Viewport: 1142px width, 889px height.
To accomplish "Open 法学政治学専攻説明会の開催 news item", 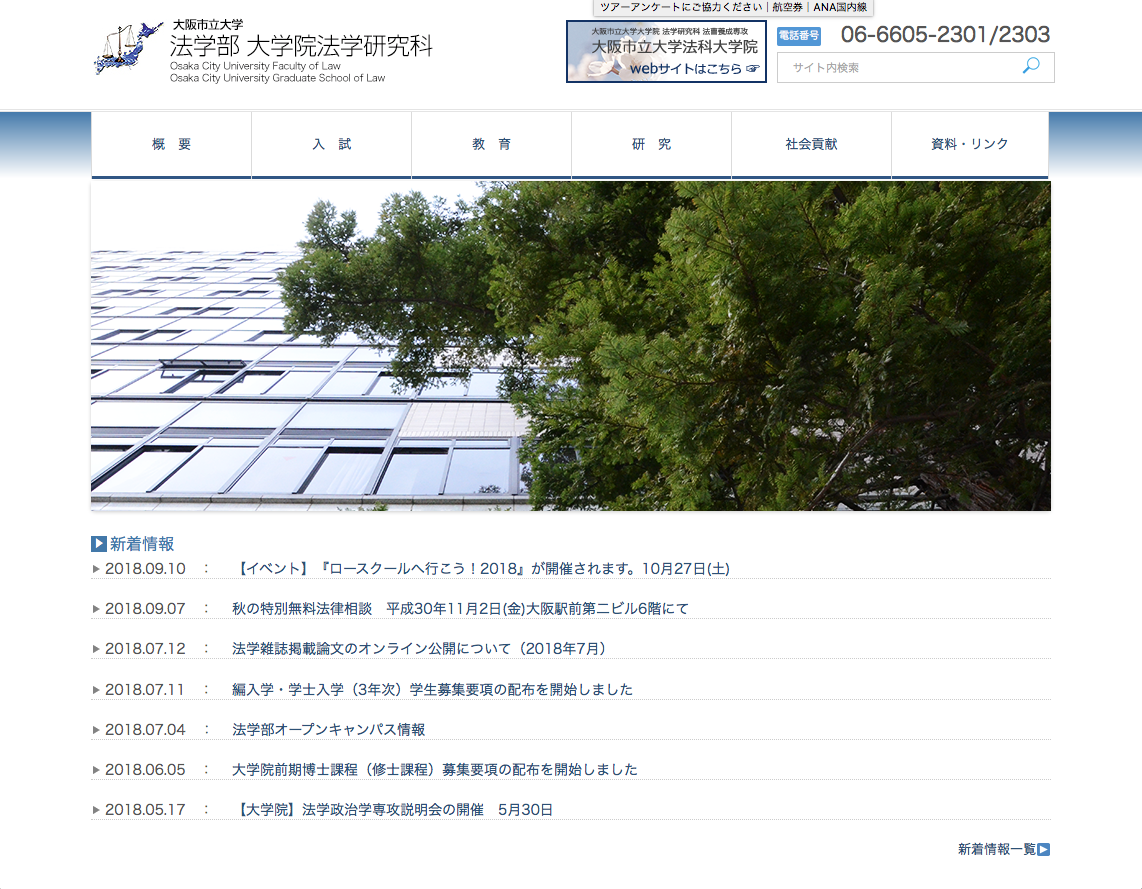I will (393, 810).
